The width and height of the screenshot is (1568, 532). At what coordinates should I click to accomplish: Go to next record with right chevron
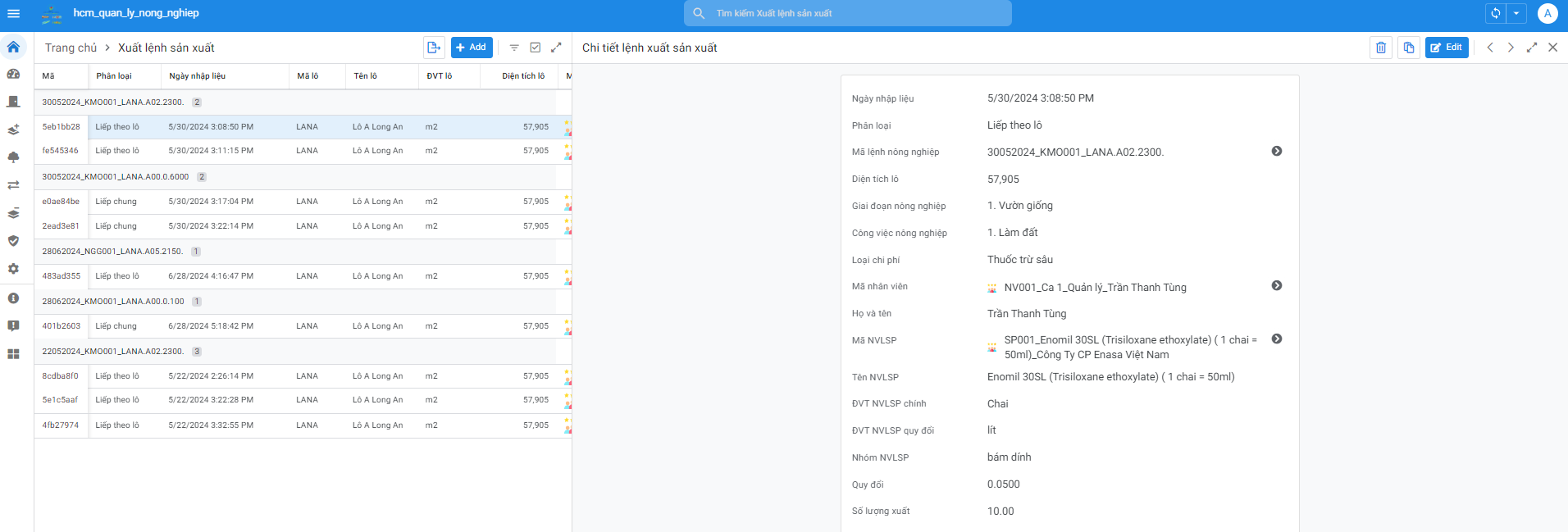pos(1511,48)
